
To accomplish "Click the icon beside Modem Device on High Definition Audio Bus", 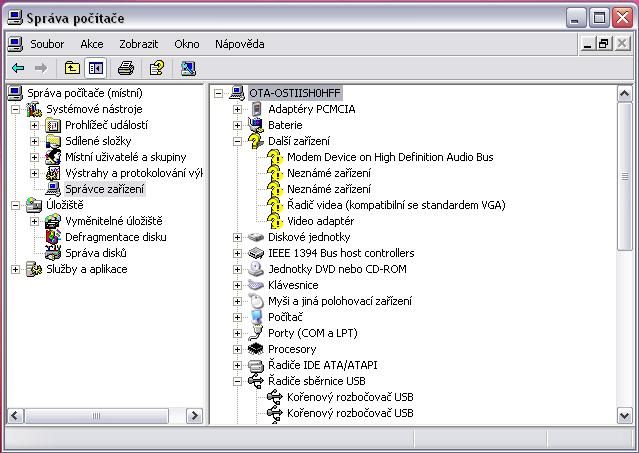I will [x=275, y=157].
